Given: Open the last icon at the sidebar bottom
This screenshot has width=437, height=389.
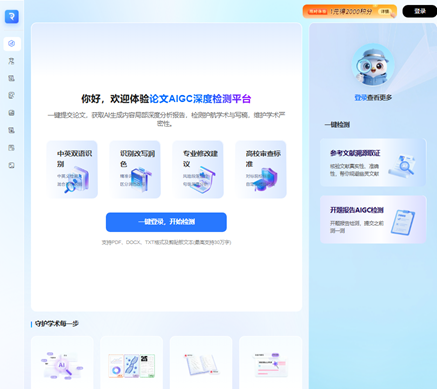Looking at the screenshot, I should click(x=12, y=165).
